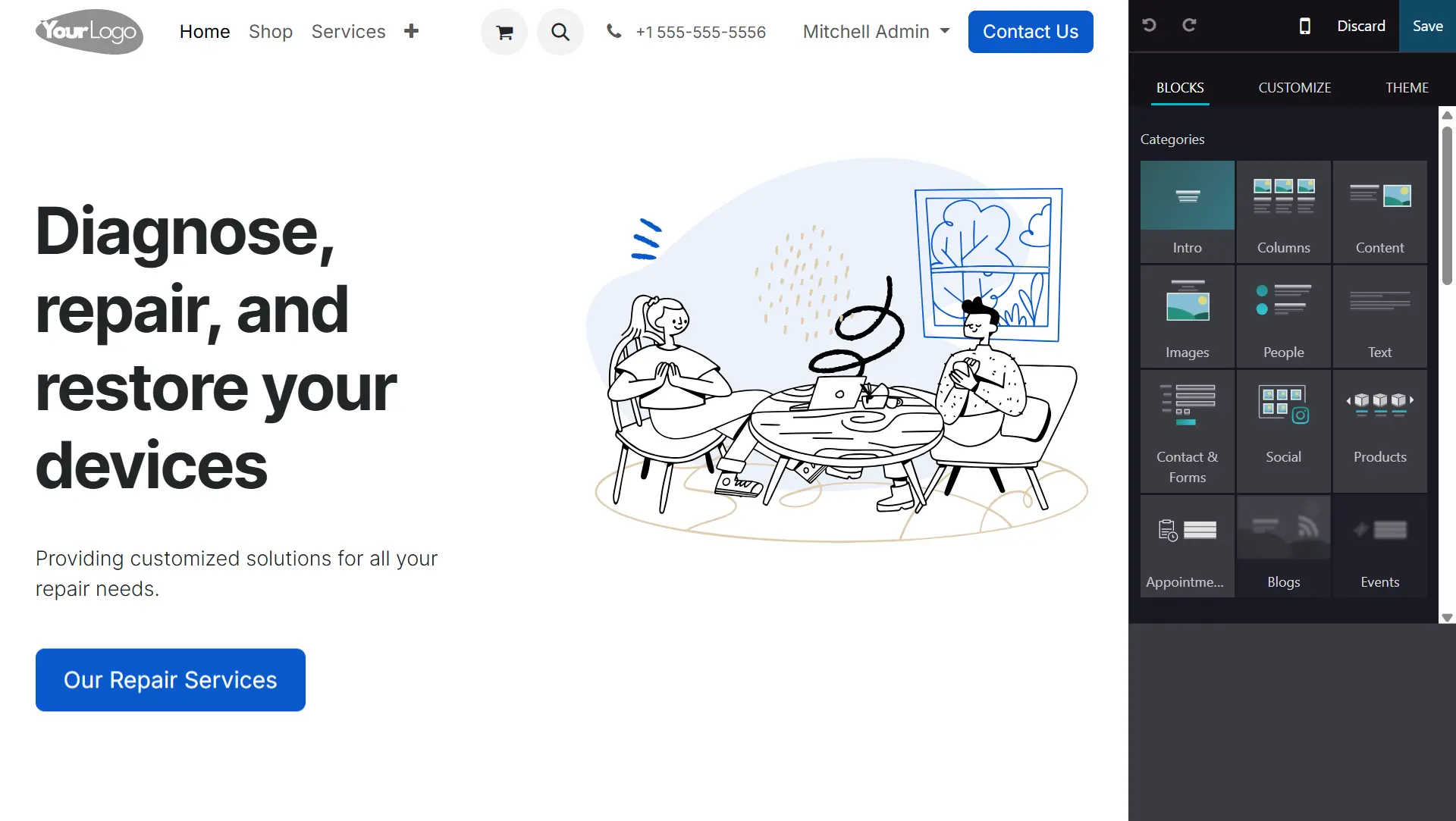The height and width of the screenshot is (821, 1456).
Task: Click the plus icon in navigation menu
Action: point(411,31)
